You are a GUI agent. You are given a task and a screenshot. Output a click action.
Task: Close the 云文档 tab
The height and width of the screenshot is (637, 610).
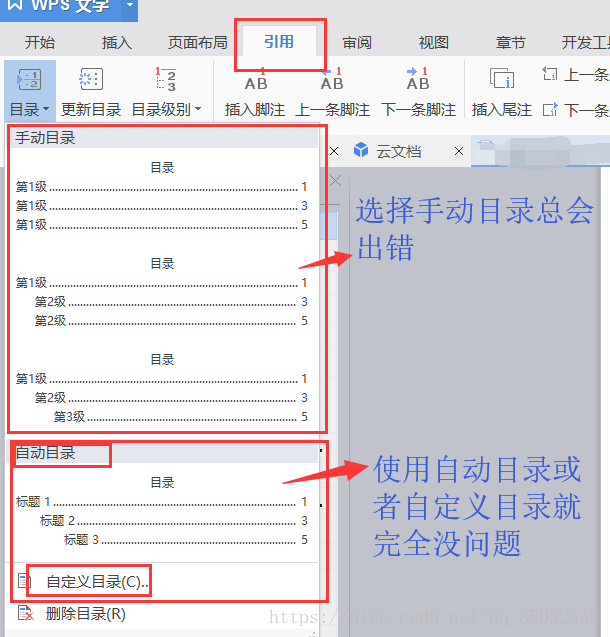click(459, 151)
